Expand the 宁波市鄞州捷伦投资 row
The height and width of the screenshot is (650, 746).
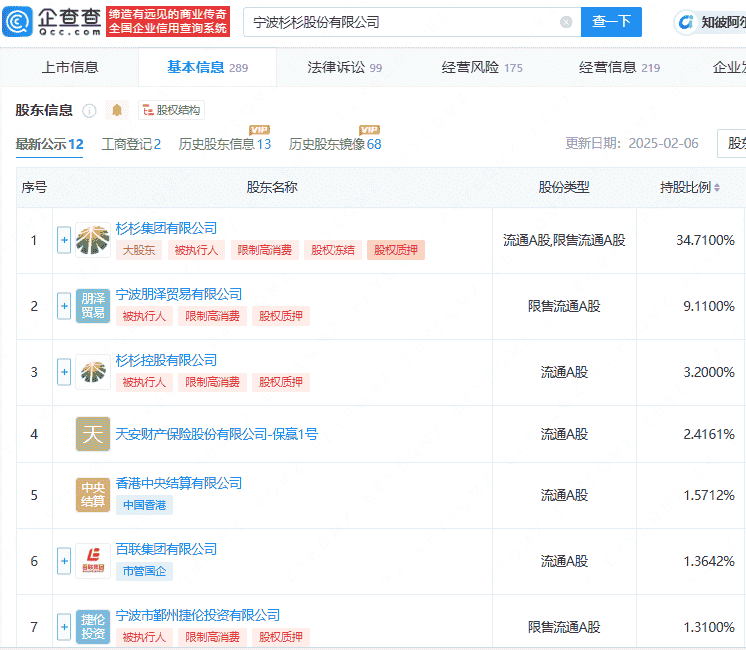pos(64,627)
